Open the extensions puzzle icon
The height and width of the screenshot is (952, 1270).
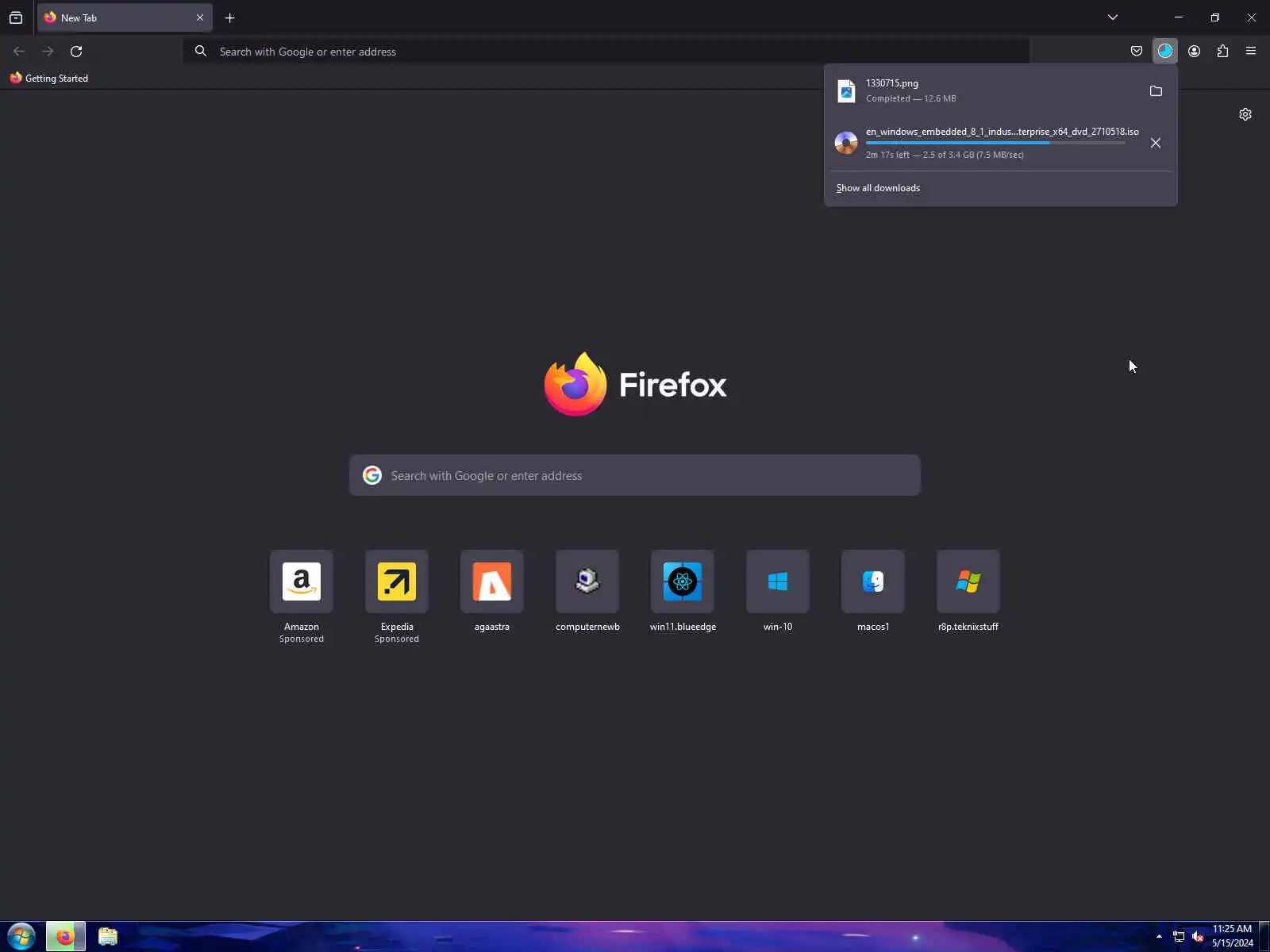tap(1222, 52)
